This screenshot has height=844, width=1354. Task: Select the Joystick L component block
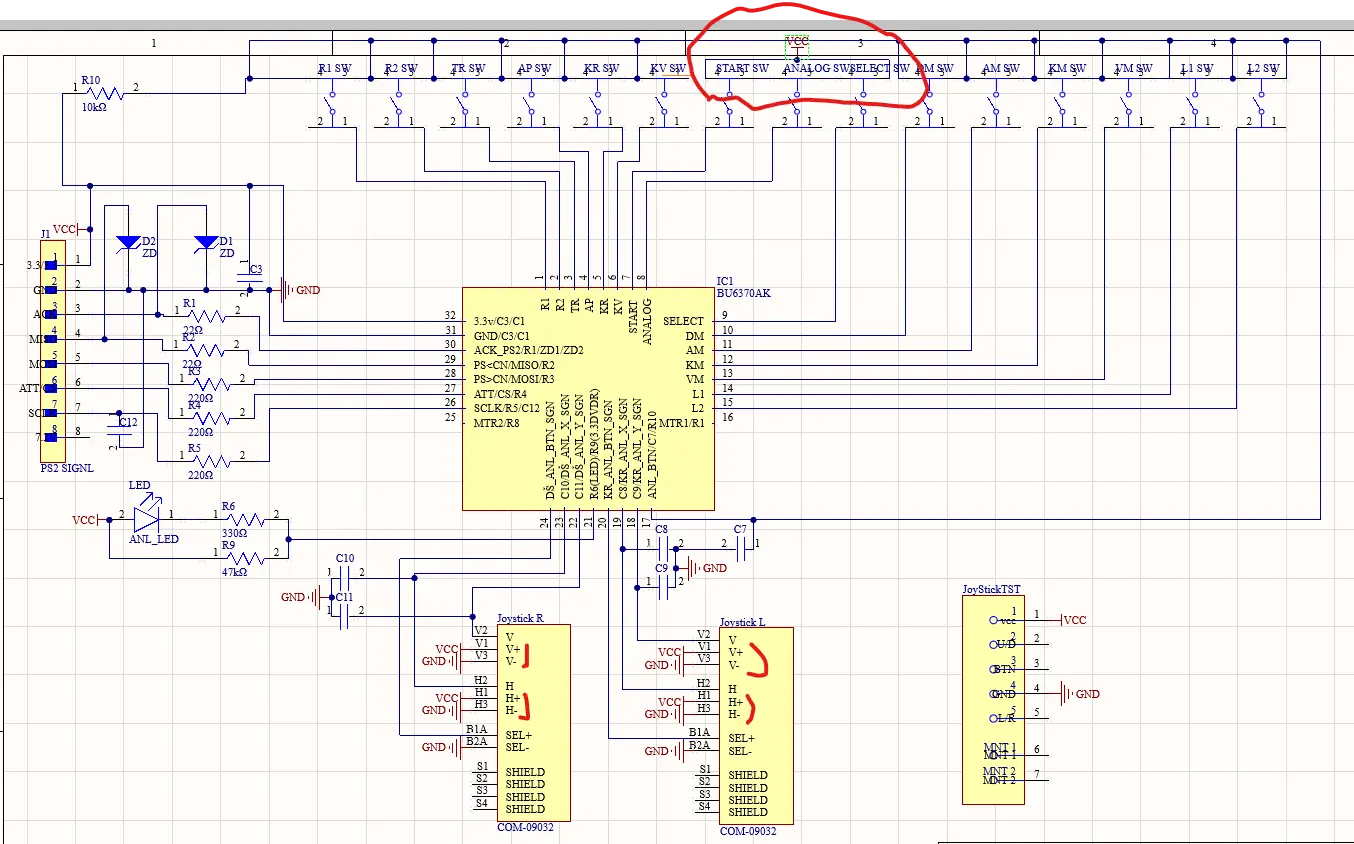pos(756,725)
